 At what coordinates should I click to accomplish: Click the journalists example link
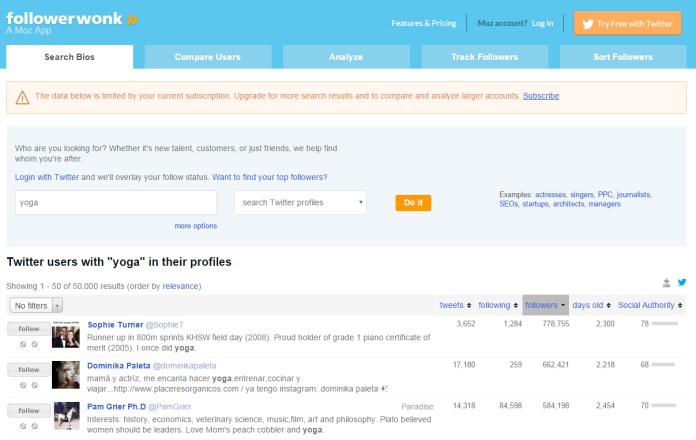coord(633,194)
